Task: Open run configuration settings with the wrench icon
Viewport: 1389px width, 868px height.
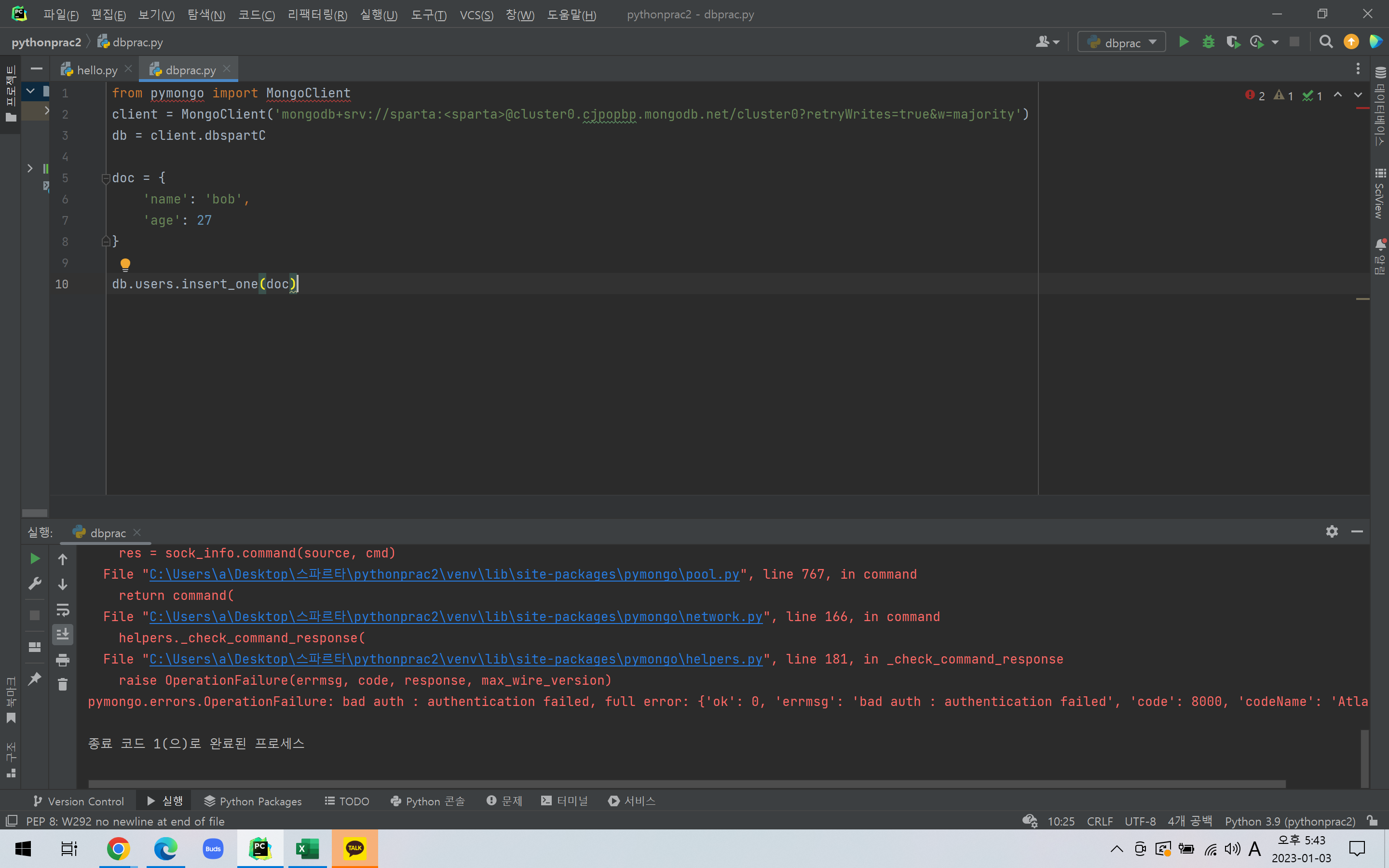Action: (x=34, y=584)
